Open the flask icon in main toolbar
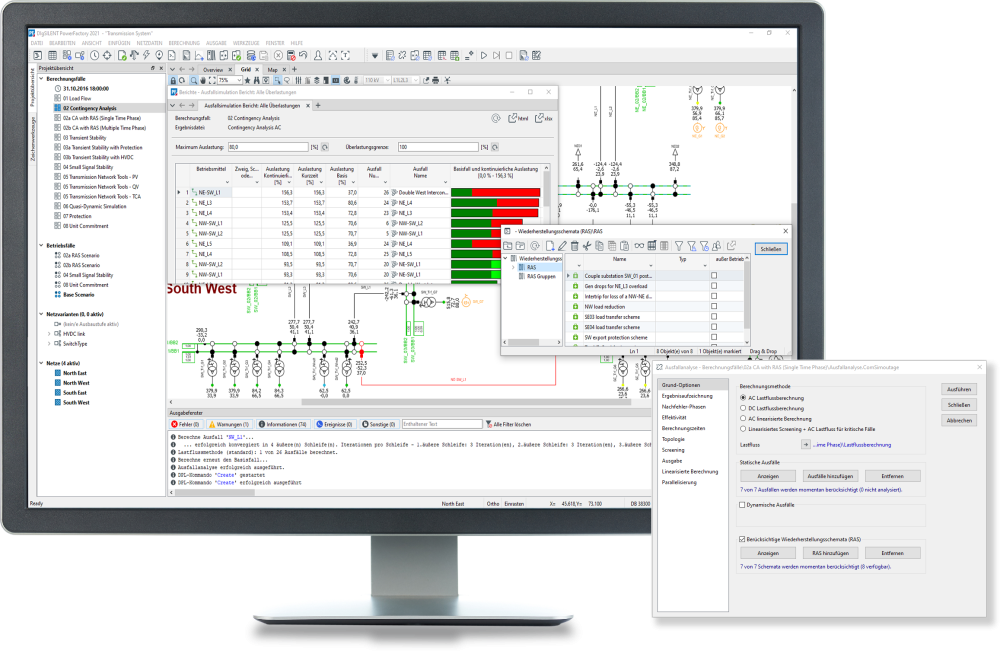Screen dimensions: 1000x667 coord(318,55)
